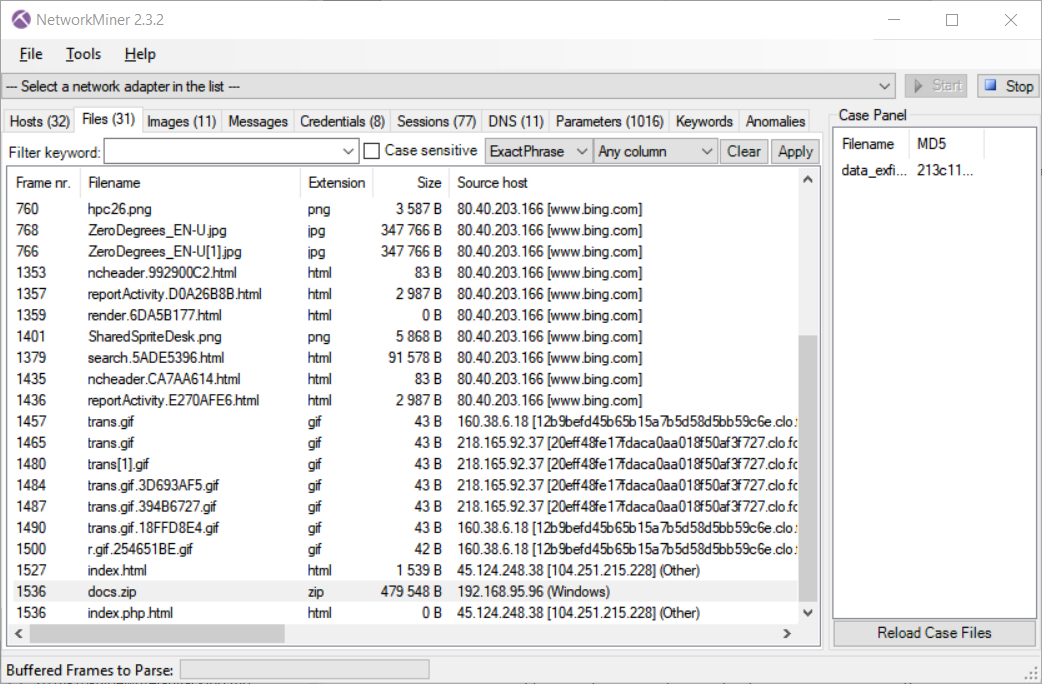Screen dimensions: 1042x684
Task: Open the ExactPhrase match mode dropdown
Action: point(538,152)
